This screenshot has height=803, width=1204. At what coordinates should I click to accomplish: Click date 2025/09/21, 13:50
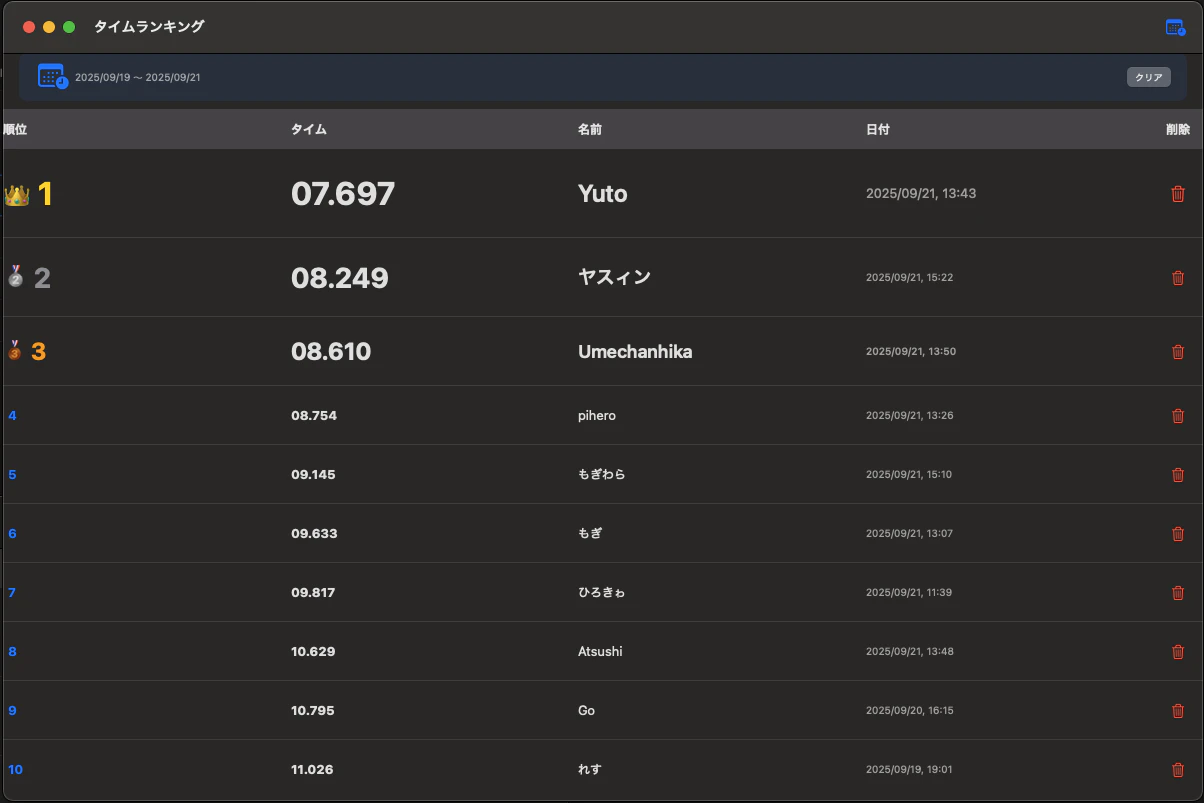910,352
